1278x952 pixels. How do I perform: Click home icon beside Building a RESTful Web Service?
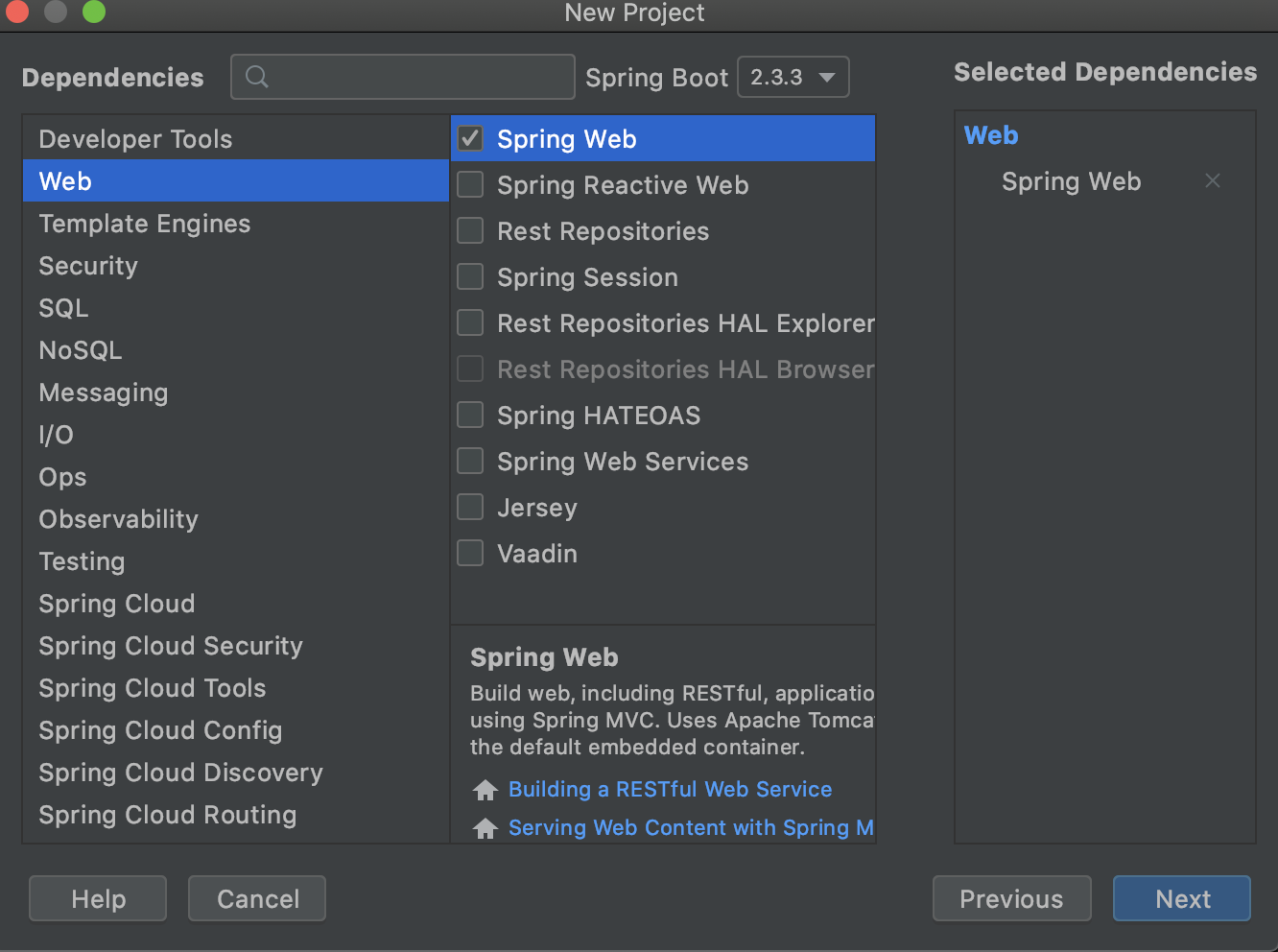click(485, 790)
